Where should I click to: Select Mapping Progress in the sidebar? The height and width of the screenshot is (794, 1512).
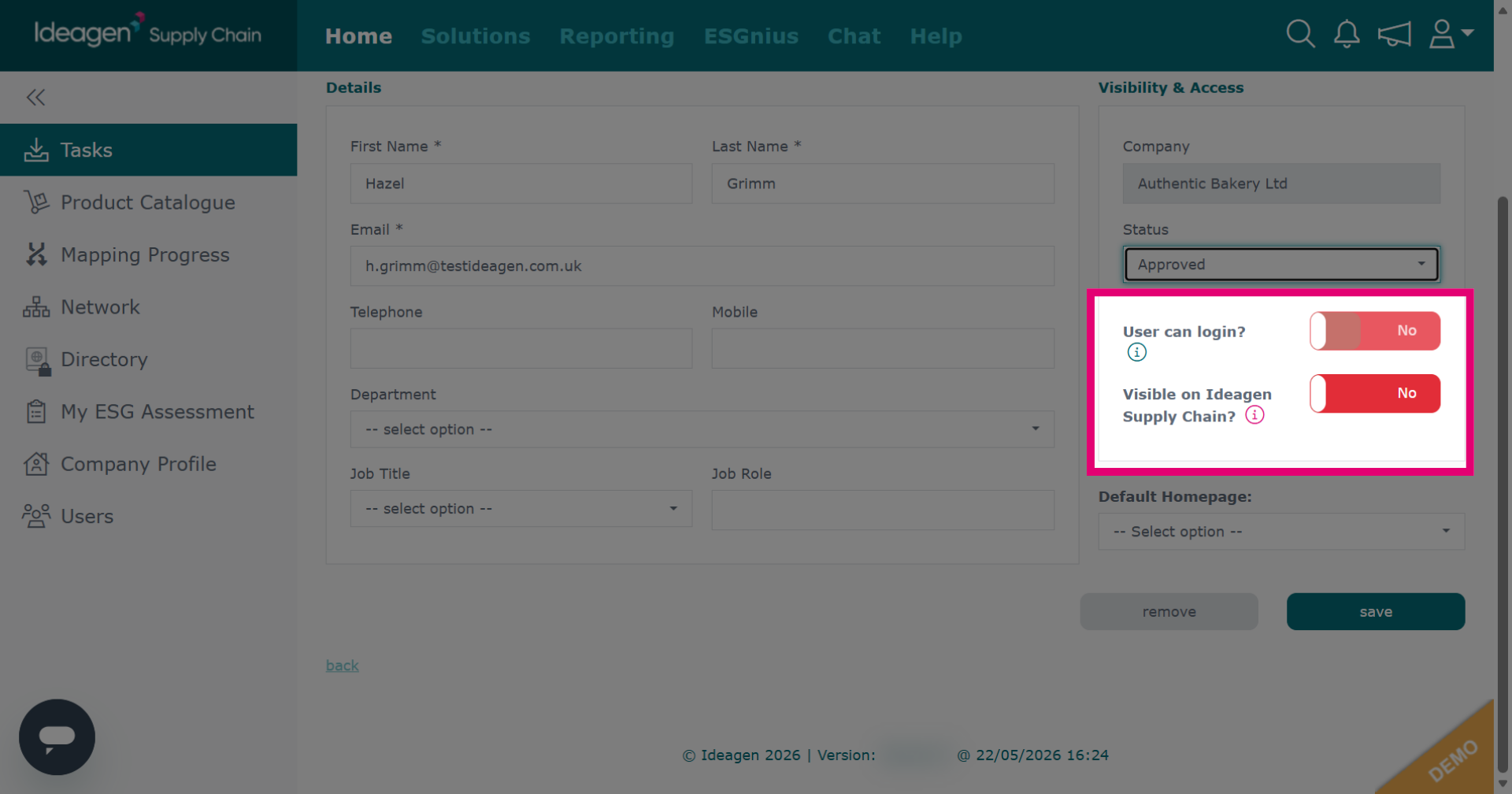[x=148, y=254]
